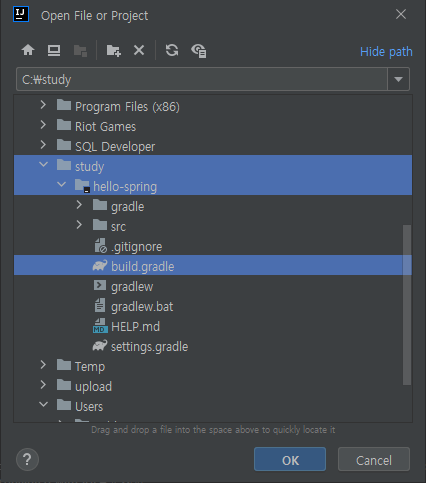This screenshot has height=483, width=426.
Task: Click the .gitignore file icon
Action: (x=100, y=246)
